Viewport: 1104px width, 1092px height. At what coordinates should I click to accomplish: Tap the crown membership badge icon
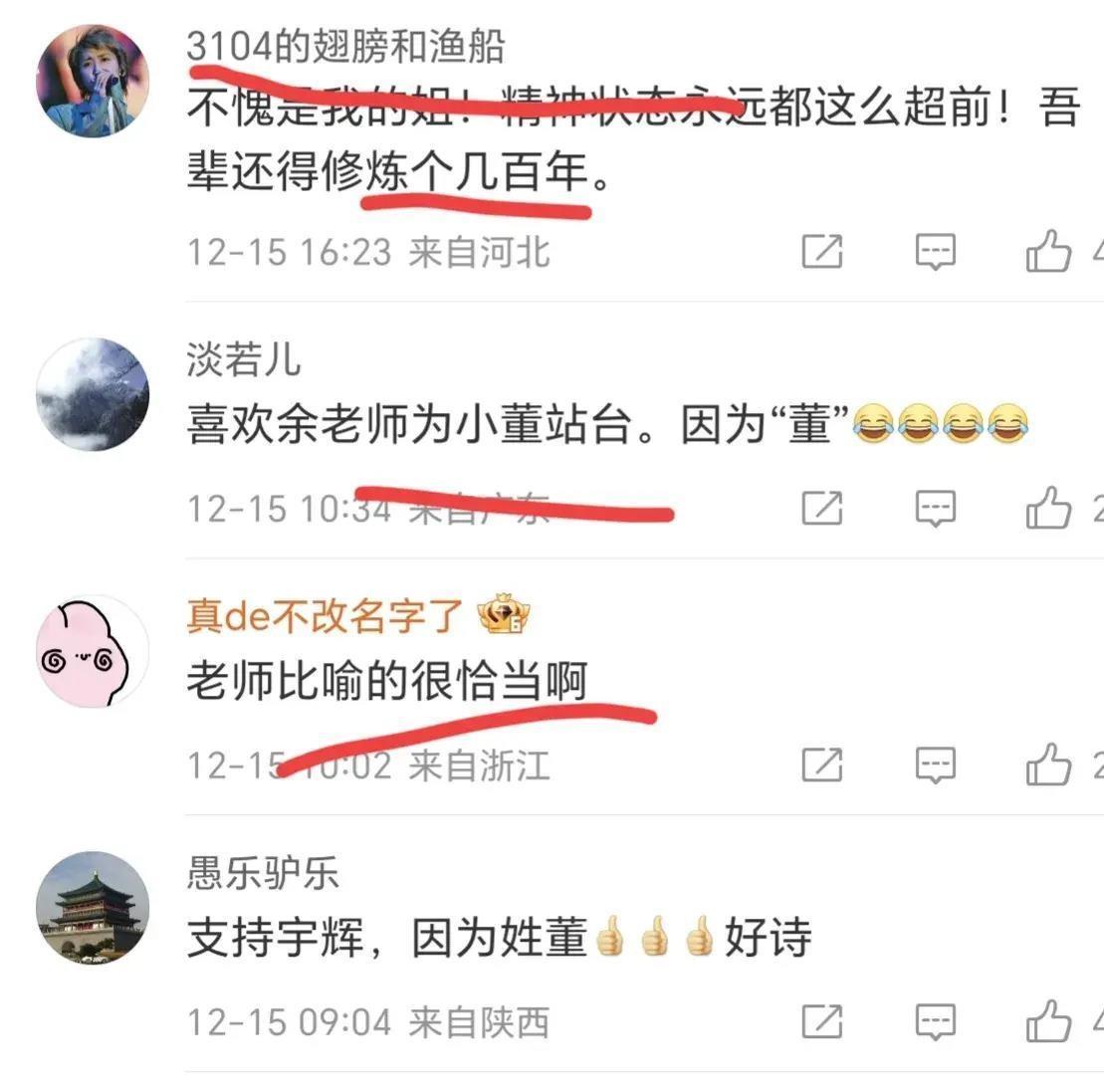pos(504,614)
